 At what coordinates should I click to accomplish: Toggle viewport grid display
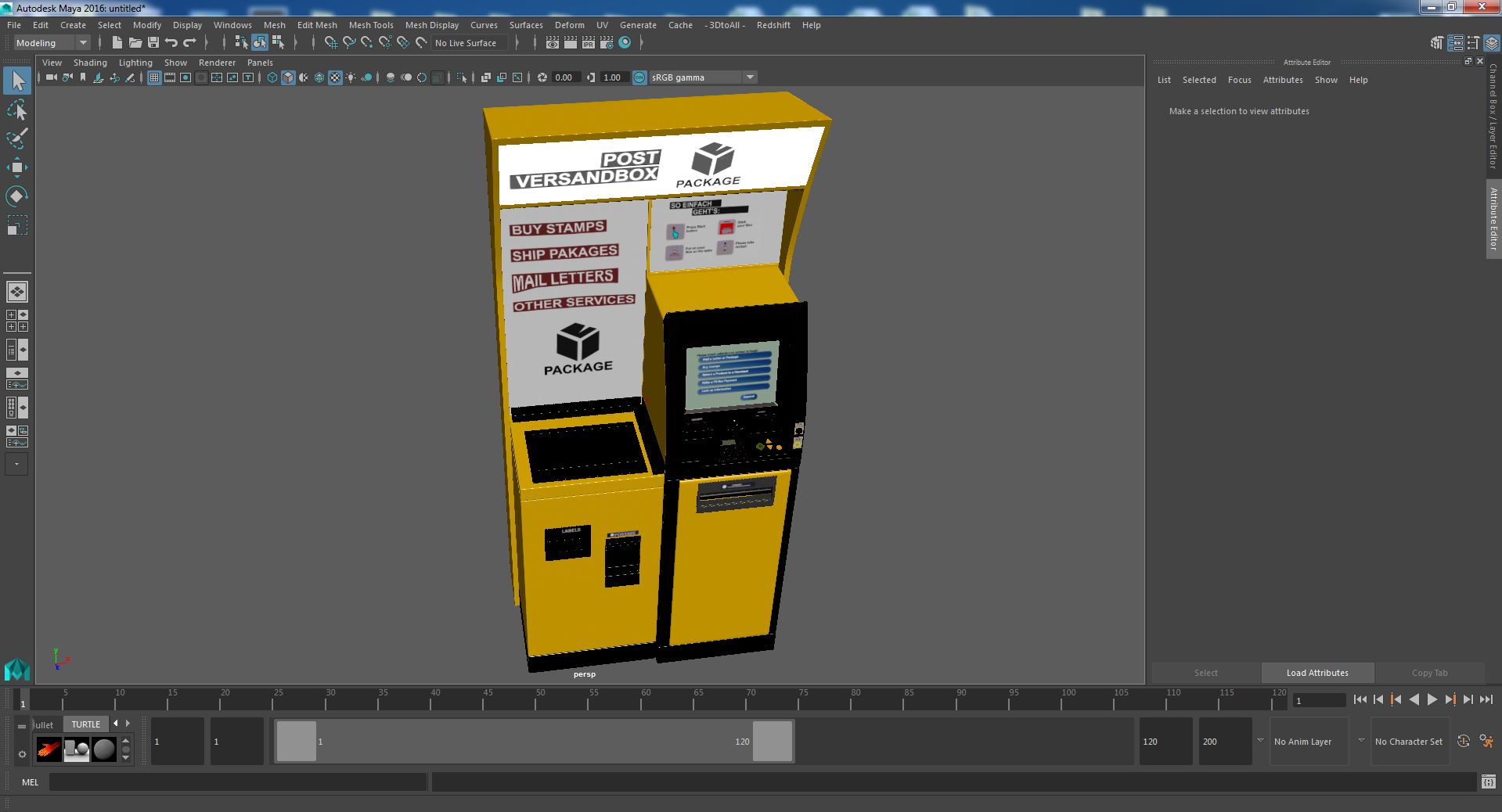pos(154,77)
